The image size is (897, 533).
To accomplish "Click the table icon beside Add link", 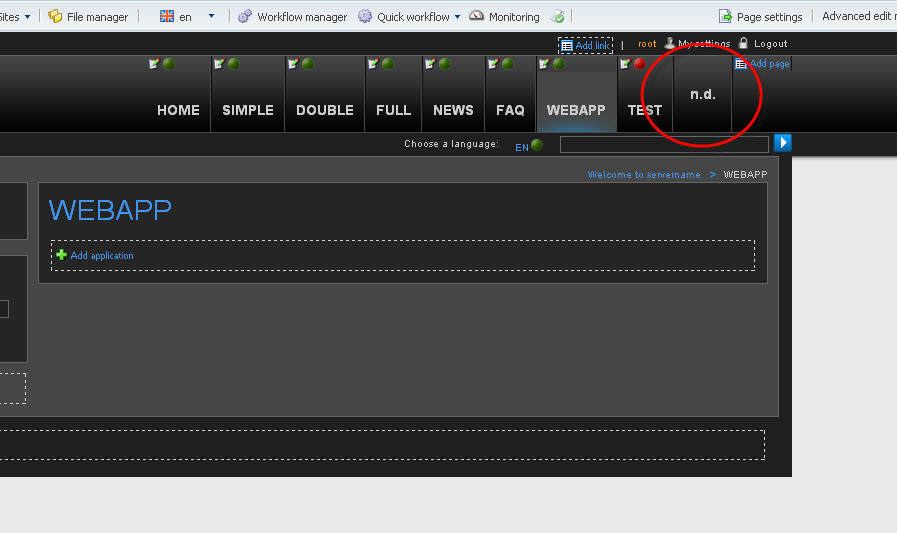I will click(x=567, y=46).
